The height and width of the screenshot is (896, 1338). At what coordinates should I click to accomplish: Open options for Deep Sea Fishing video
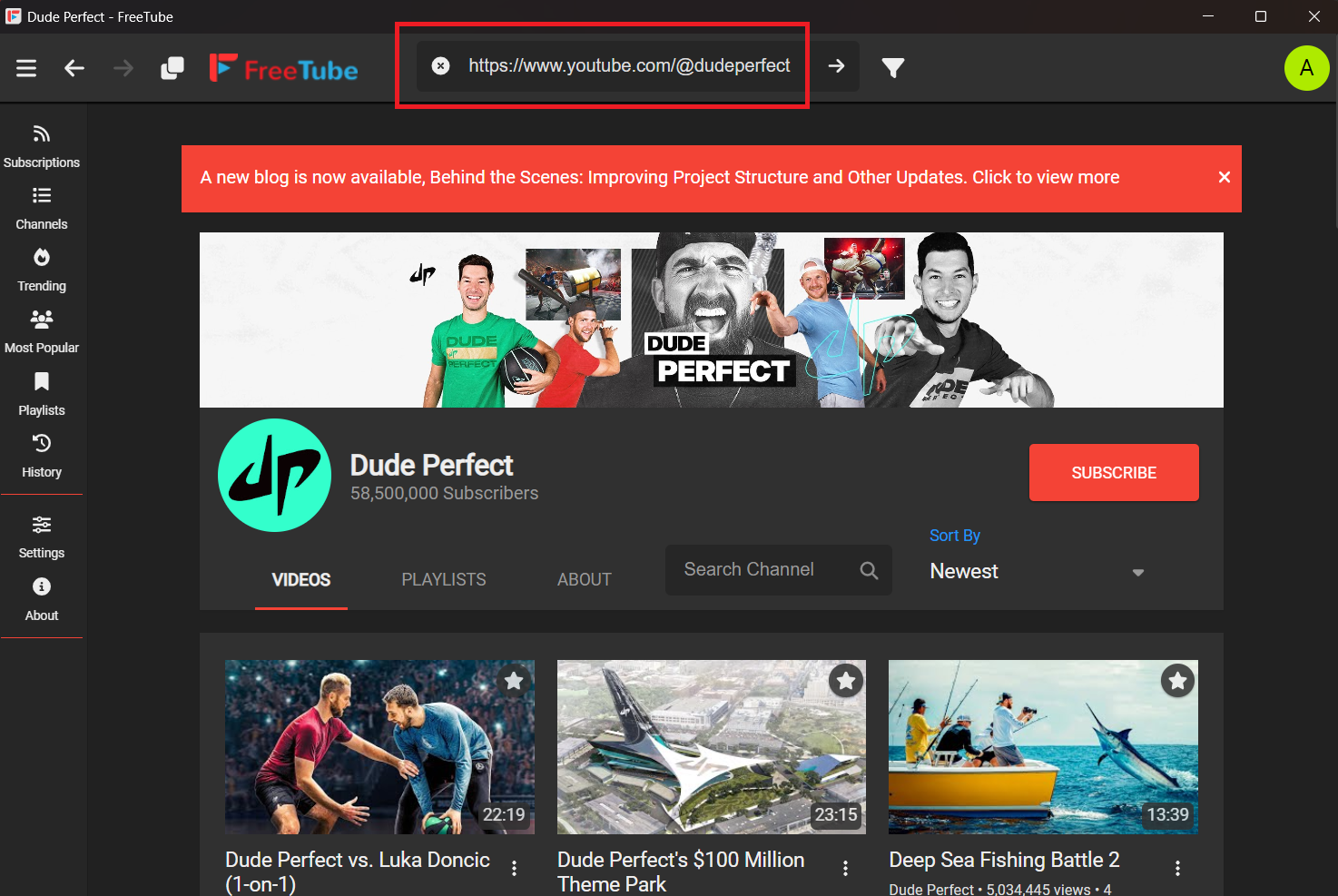[x=1177, y=869]
